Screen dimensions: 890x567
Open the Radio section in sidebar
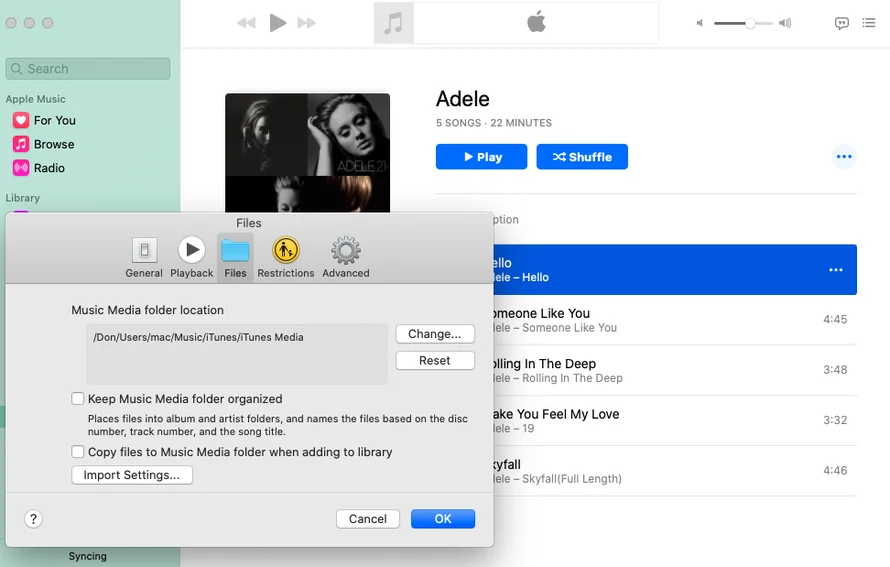(x=48, y=168)
